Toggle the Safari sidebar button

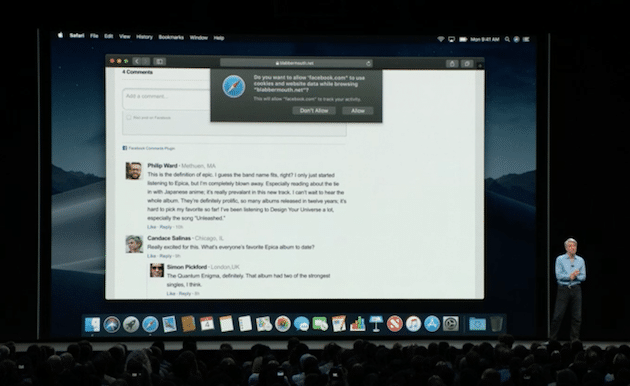tap(160, 61)
